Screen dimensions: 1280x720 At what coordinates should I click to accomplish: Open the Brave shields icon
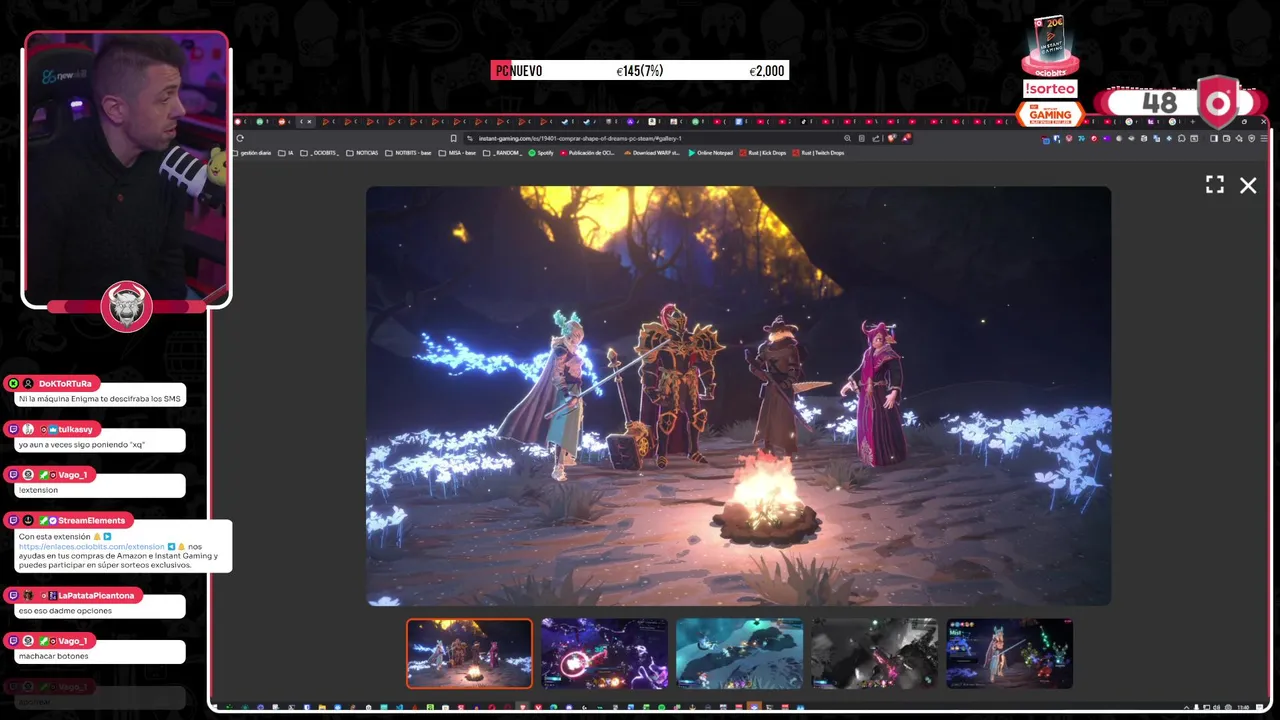click(x=891, y=138)
